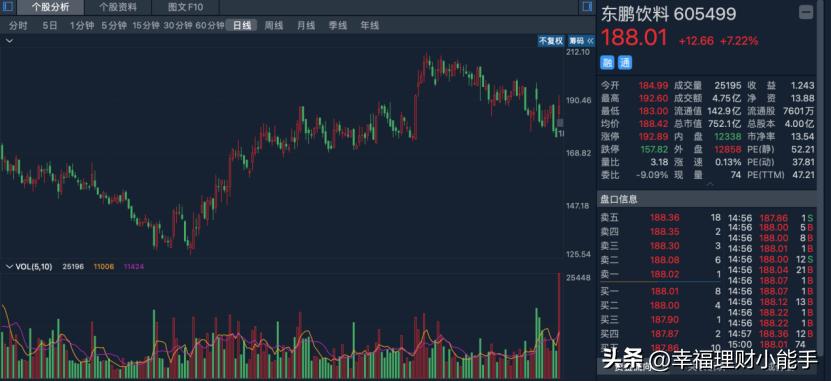The image size is (831, 382).
Task: Click the 25448 volume axis label
Action: click(x=578, y=277)
